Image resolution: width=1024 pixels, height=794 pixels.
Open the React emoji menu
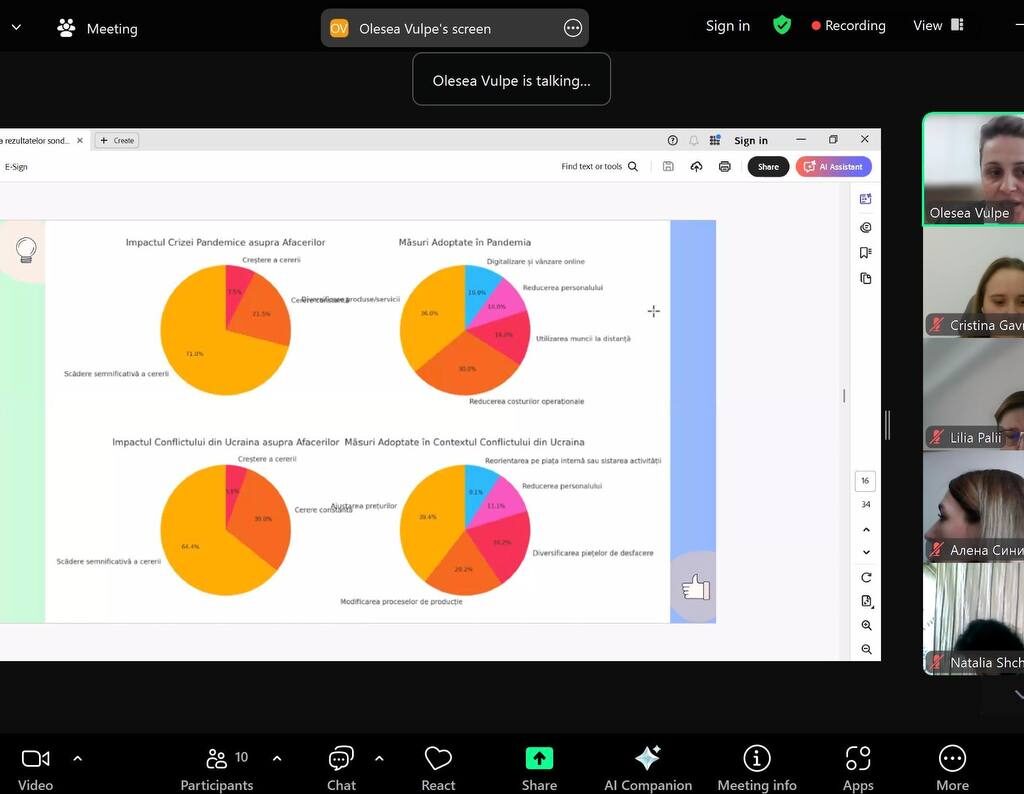tap(438, 767)
